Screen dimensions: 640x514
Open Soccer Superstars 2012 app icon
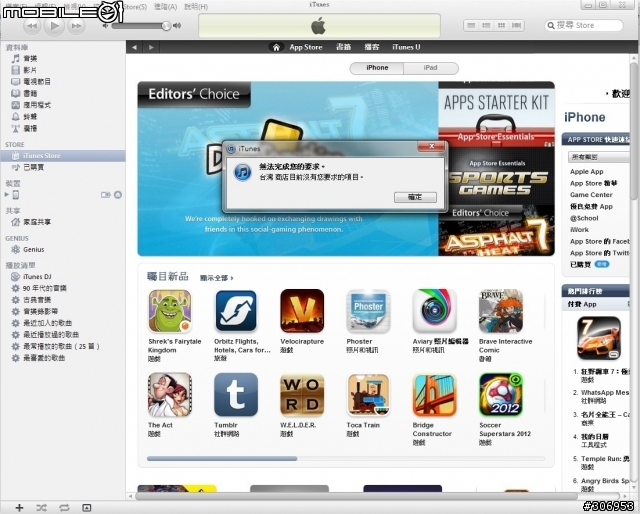(501, 395)
